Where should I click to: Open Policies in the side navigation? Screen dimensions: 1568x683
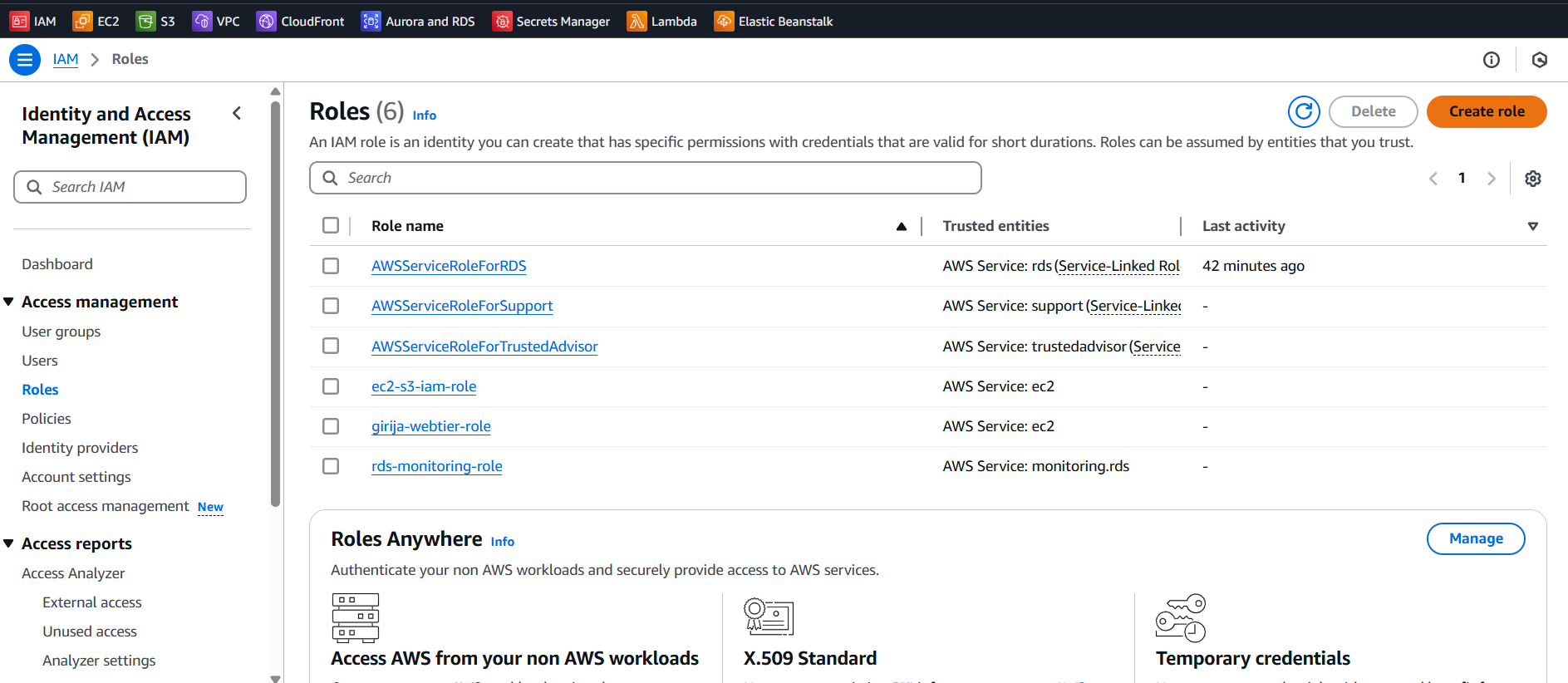pos(47,419)
